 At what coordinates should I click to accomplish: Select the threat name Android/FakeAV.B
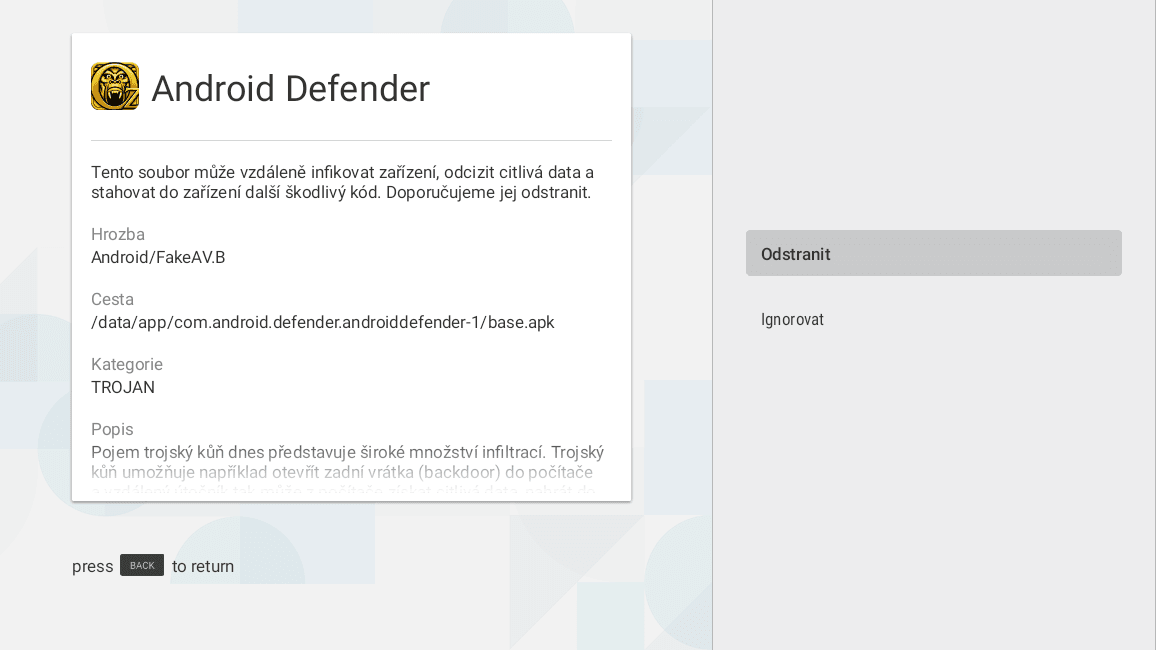[157, 257]
